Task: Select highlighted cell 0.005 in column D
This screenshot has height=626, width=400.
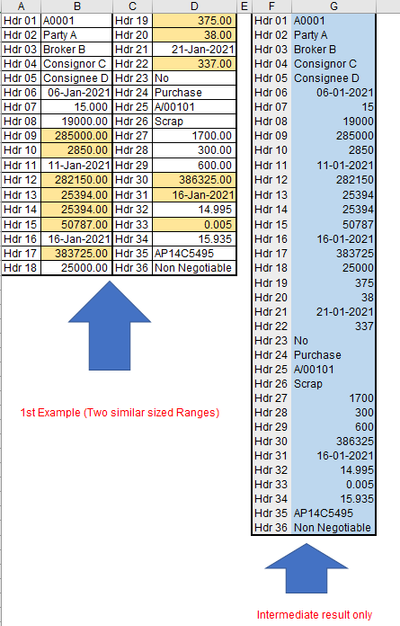Action: tap(194, 224)
